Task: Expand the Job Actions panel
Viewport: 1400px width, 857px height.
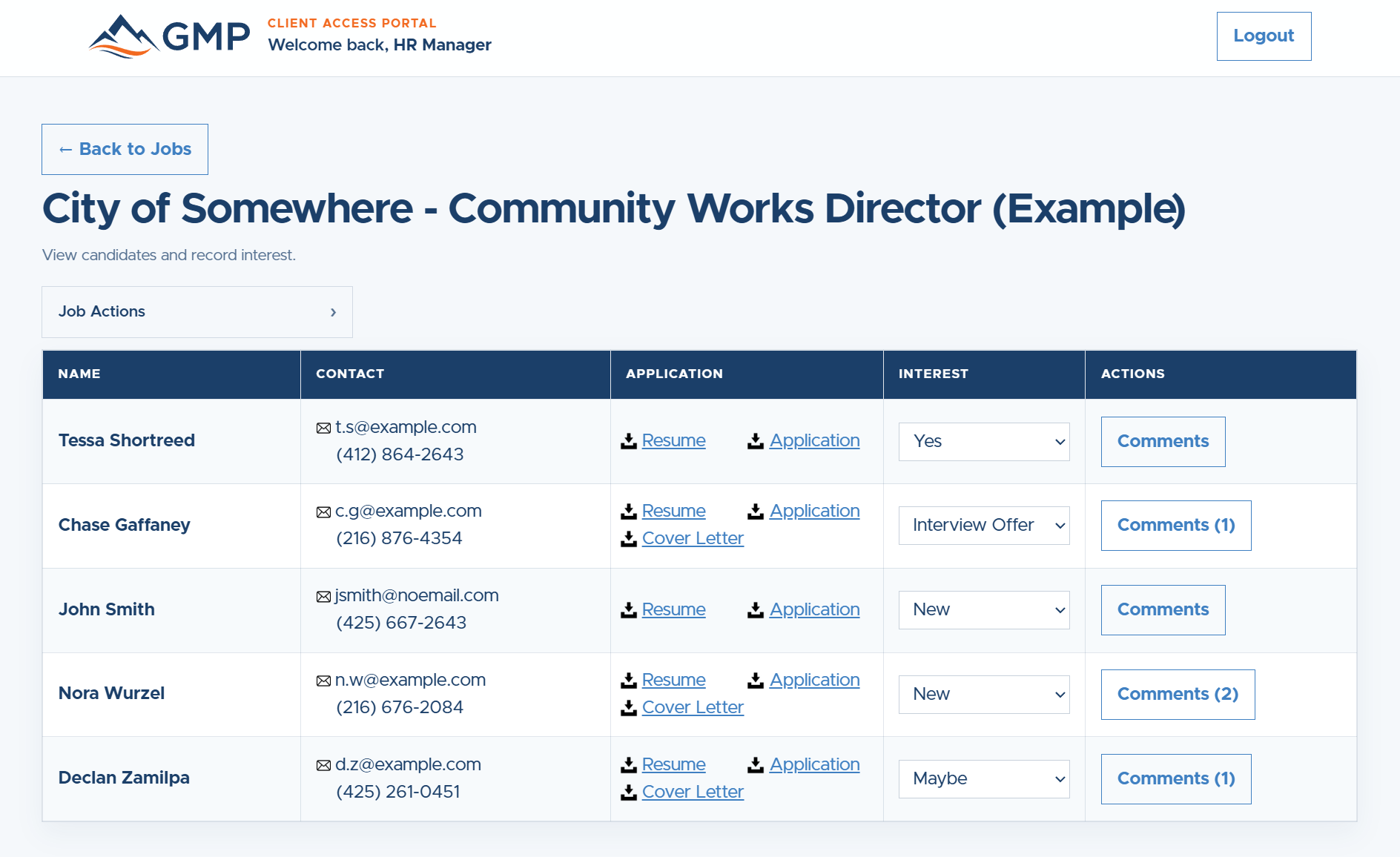Action: [x=197, y=312]
